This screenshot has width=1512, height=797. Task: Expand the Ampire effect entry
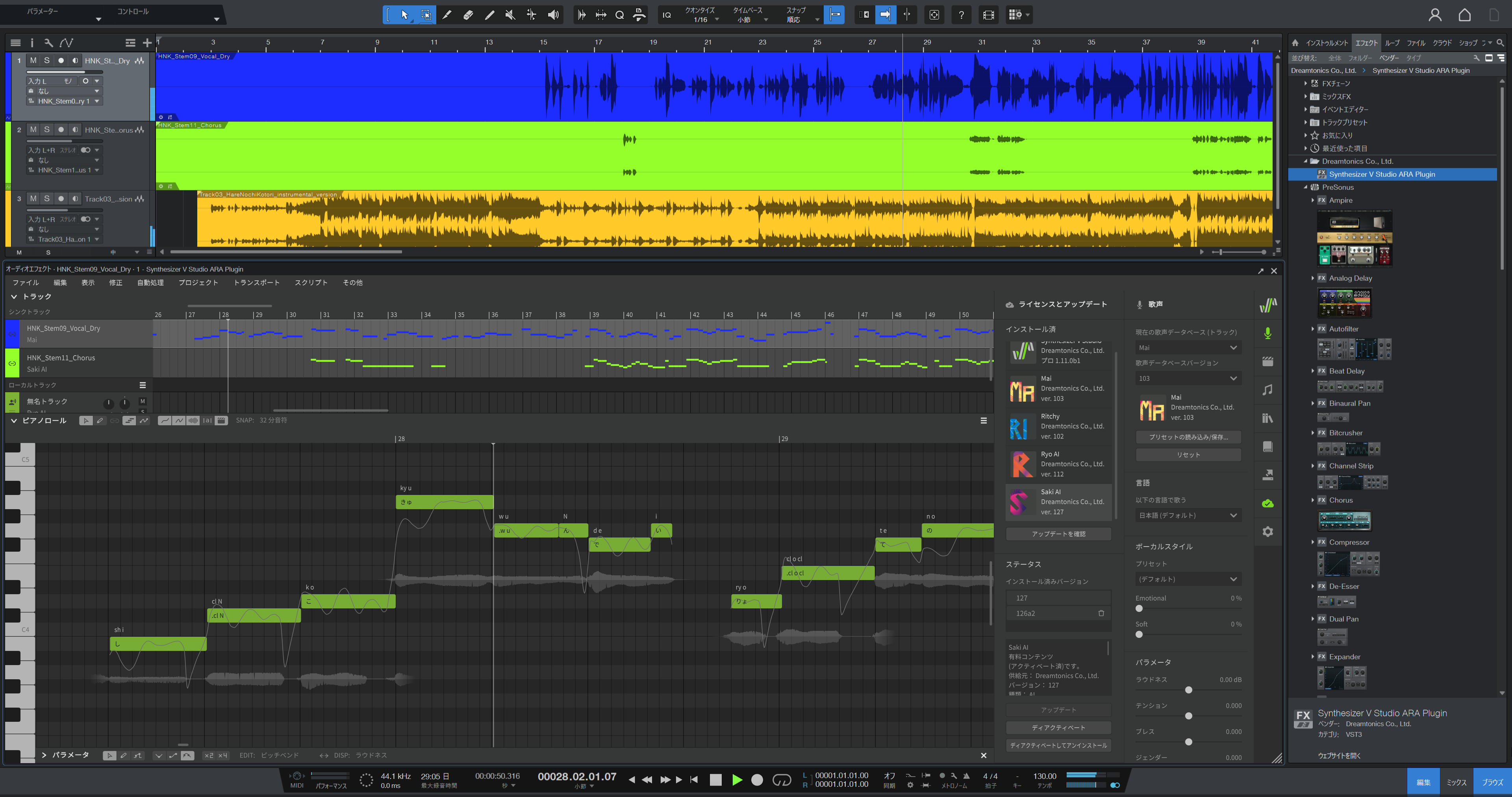1312,200
